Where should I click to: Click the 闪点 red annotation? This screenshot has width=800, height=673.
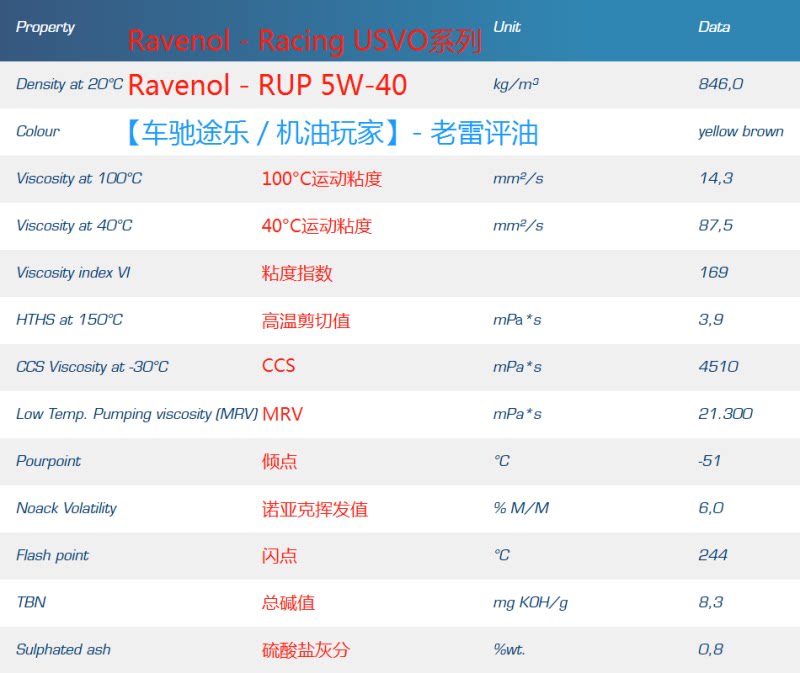click(280, 556)
